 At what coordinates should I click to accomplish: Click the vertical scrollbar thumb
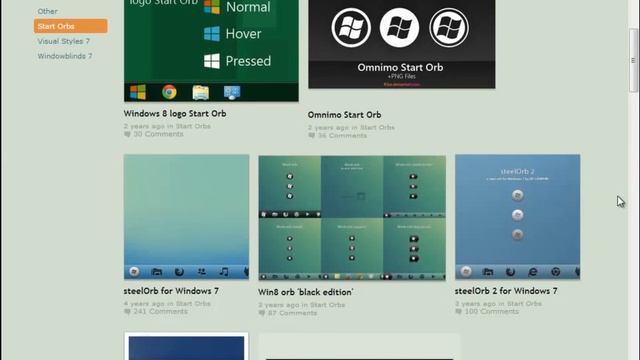pos(633,60)
